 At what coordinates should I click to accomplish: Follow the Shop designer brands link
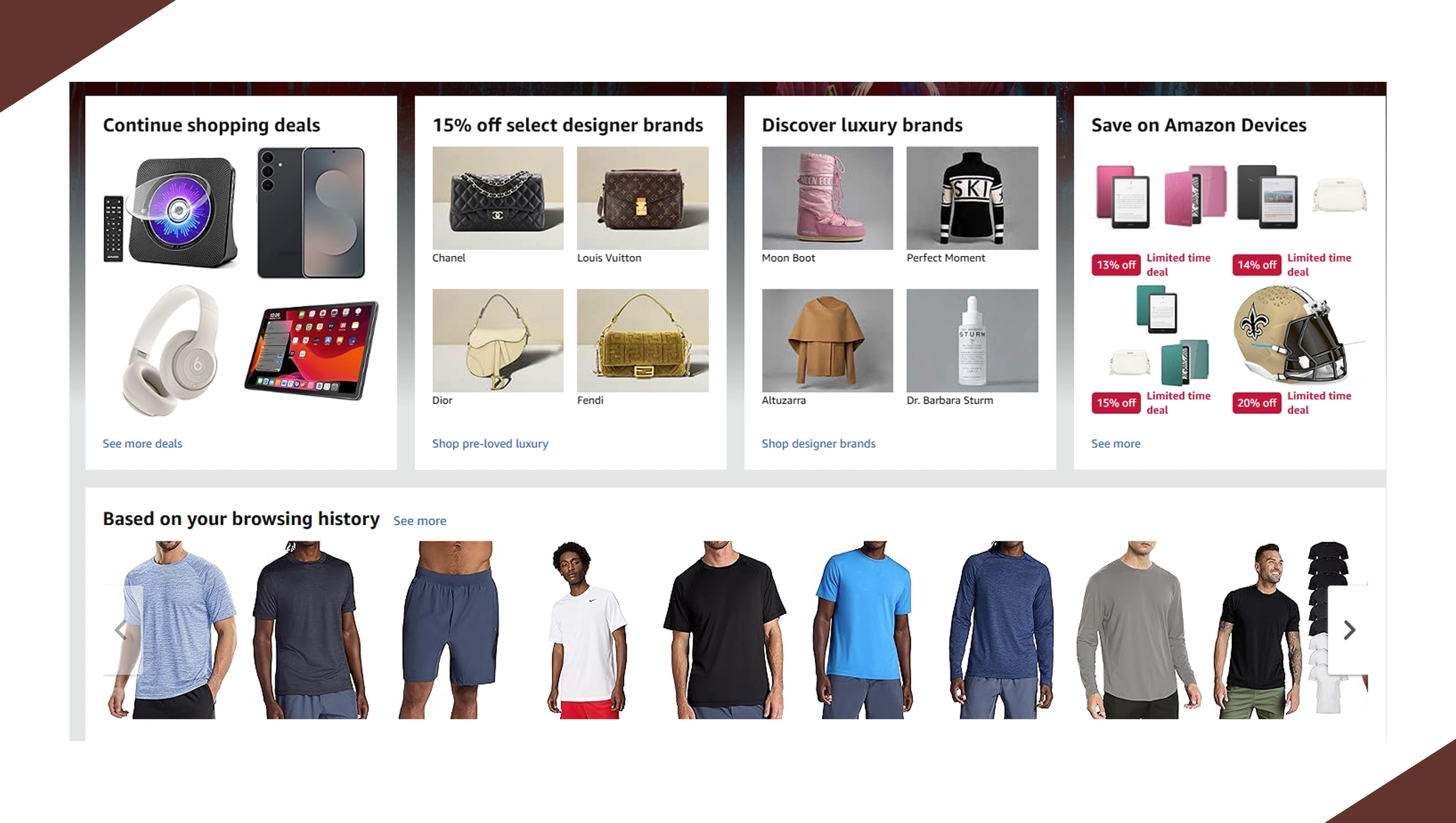(818, 443)
